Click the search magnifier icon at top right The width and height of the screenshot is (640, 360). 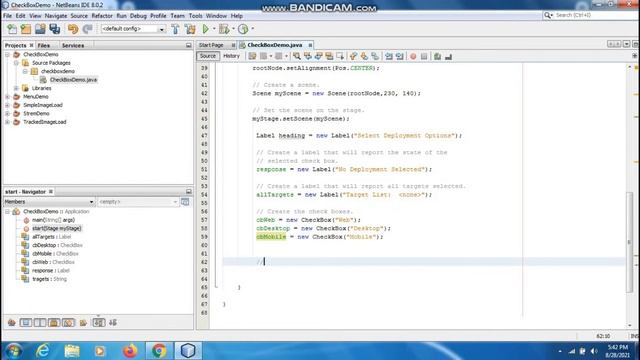pyautogui.click(x=548, y=15)
